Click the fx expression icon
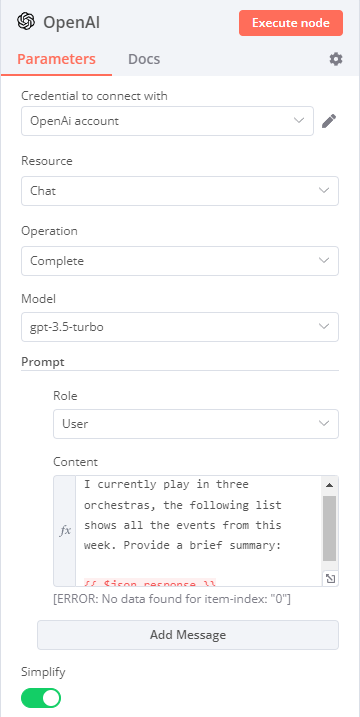Image resolution: width=360 pixels, height=717 pixels. pos(65,531)
